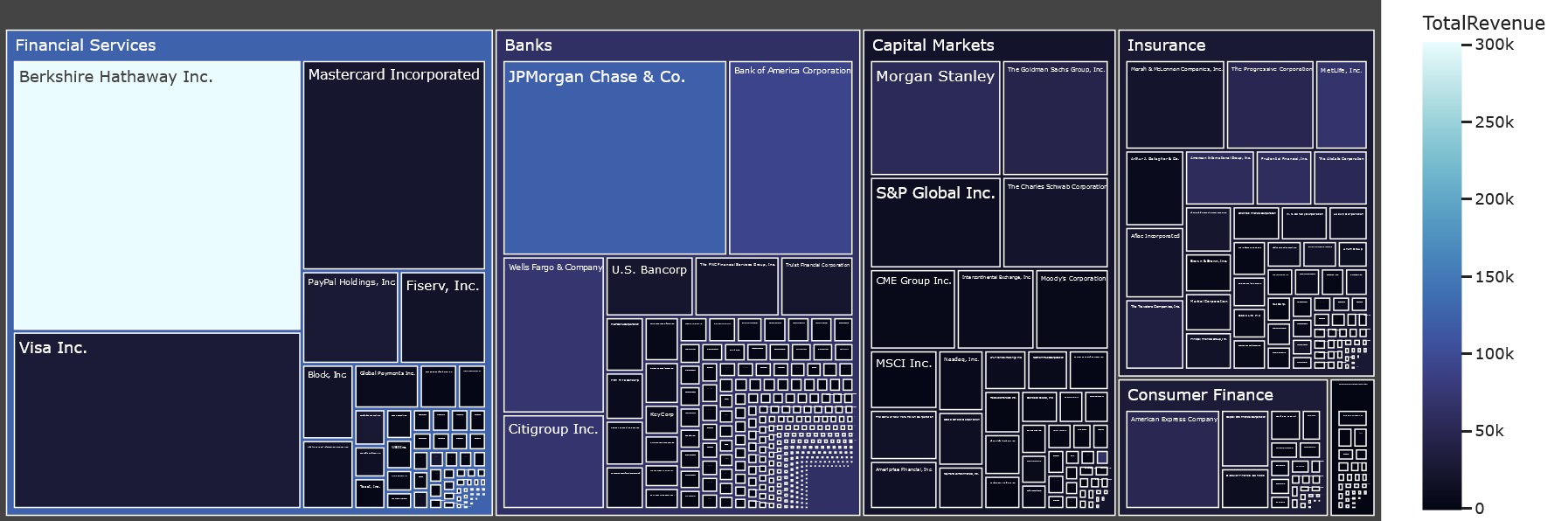This screenshot has width=1568, height=521.
Task: Click the Berkshire Hathaway Inc. treemap tile
Action: click(157, 196)
